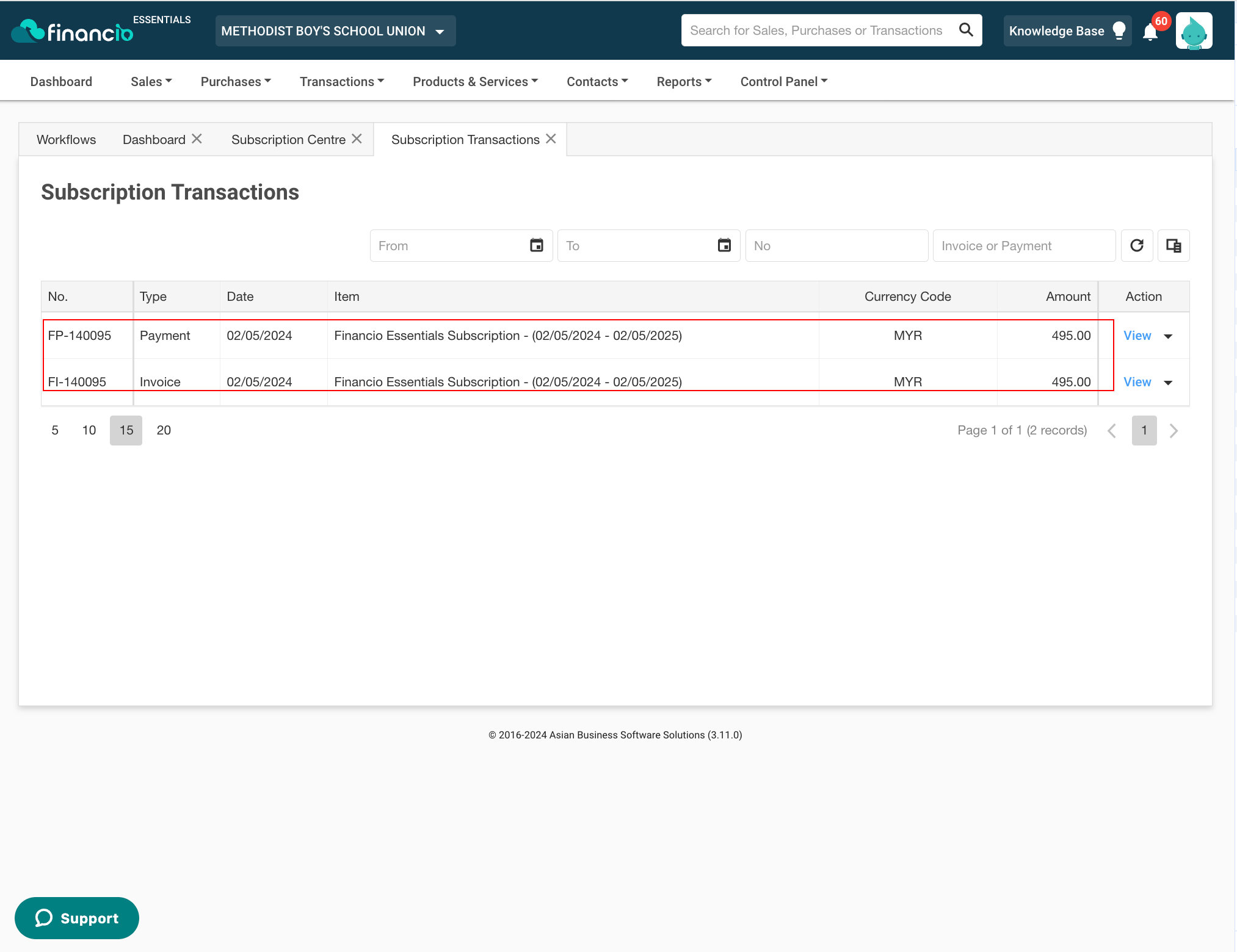
Task: Sort by the Currency Code header
Action: coord(908,297)
